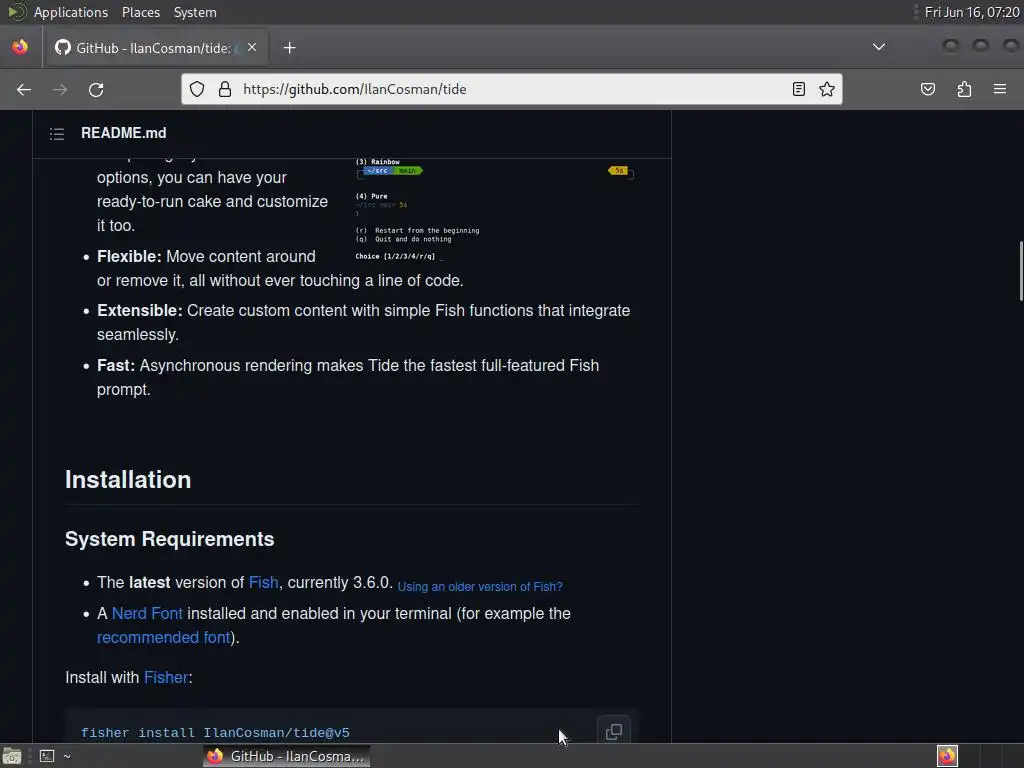Screen dimensions: 1024x768
Task: Open the Fisher link
Action: [166, 678]
